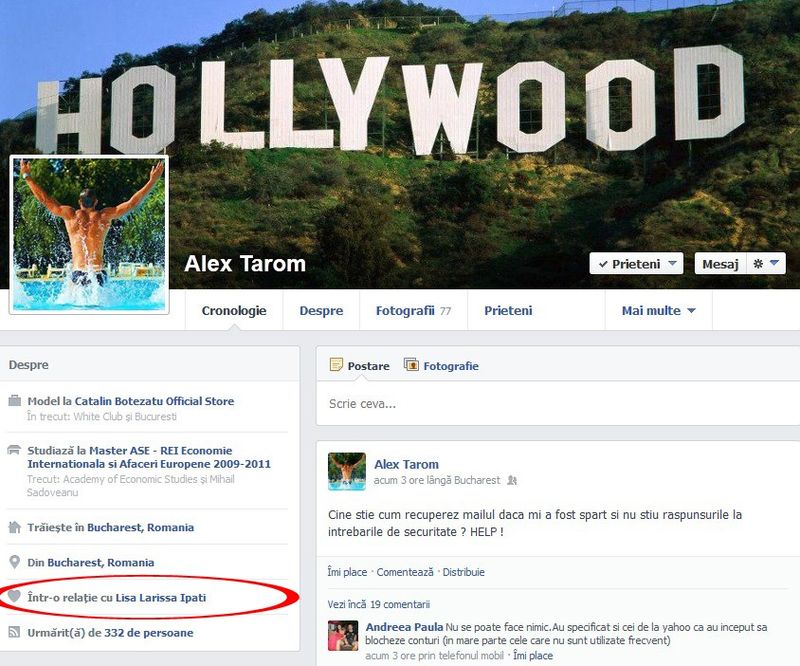Click into the Scrie ceva text field
The height and width of the screenshot is (666, 800).
(558, 404)
